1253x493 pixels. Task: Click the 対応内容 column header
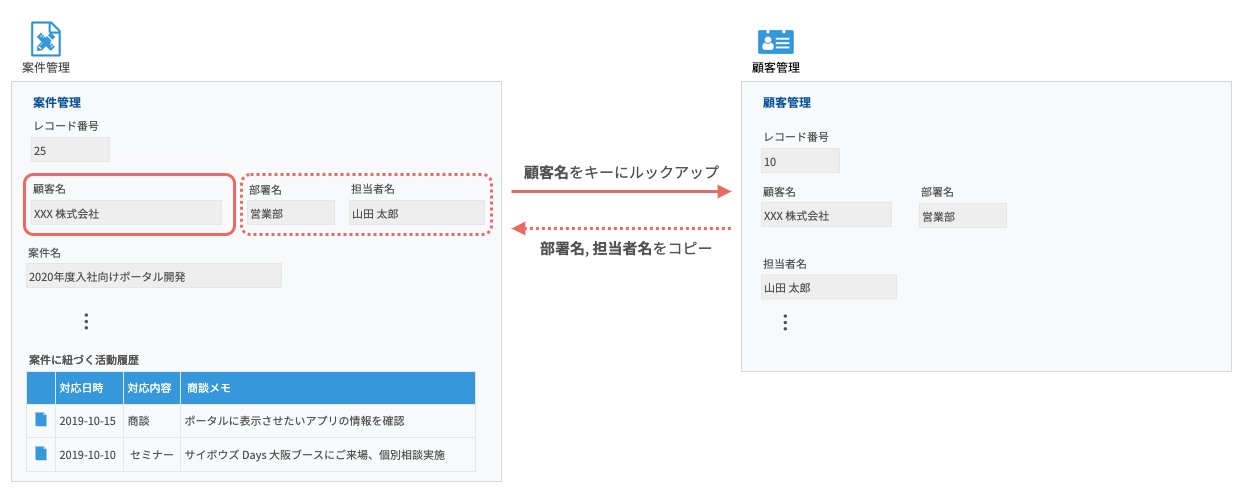pos(151,388)
